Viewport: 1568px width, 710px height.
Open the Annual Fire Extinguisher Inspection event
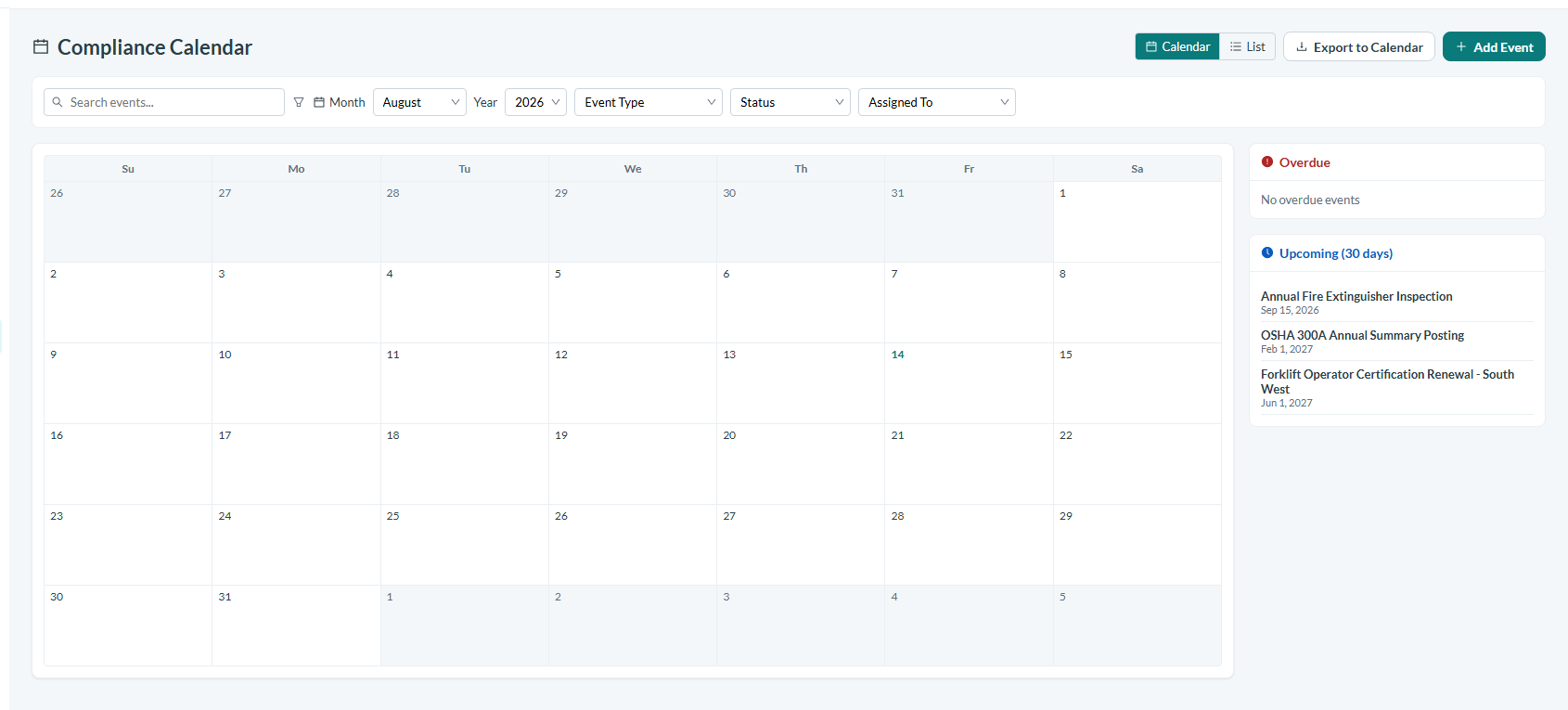pos(1356,296)
